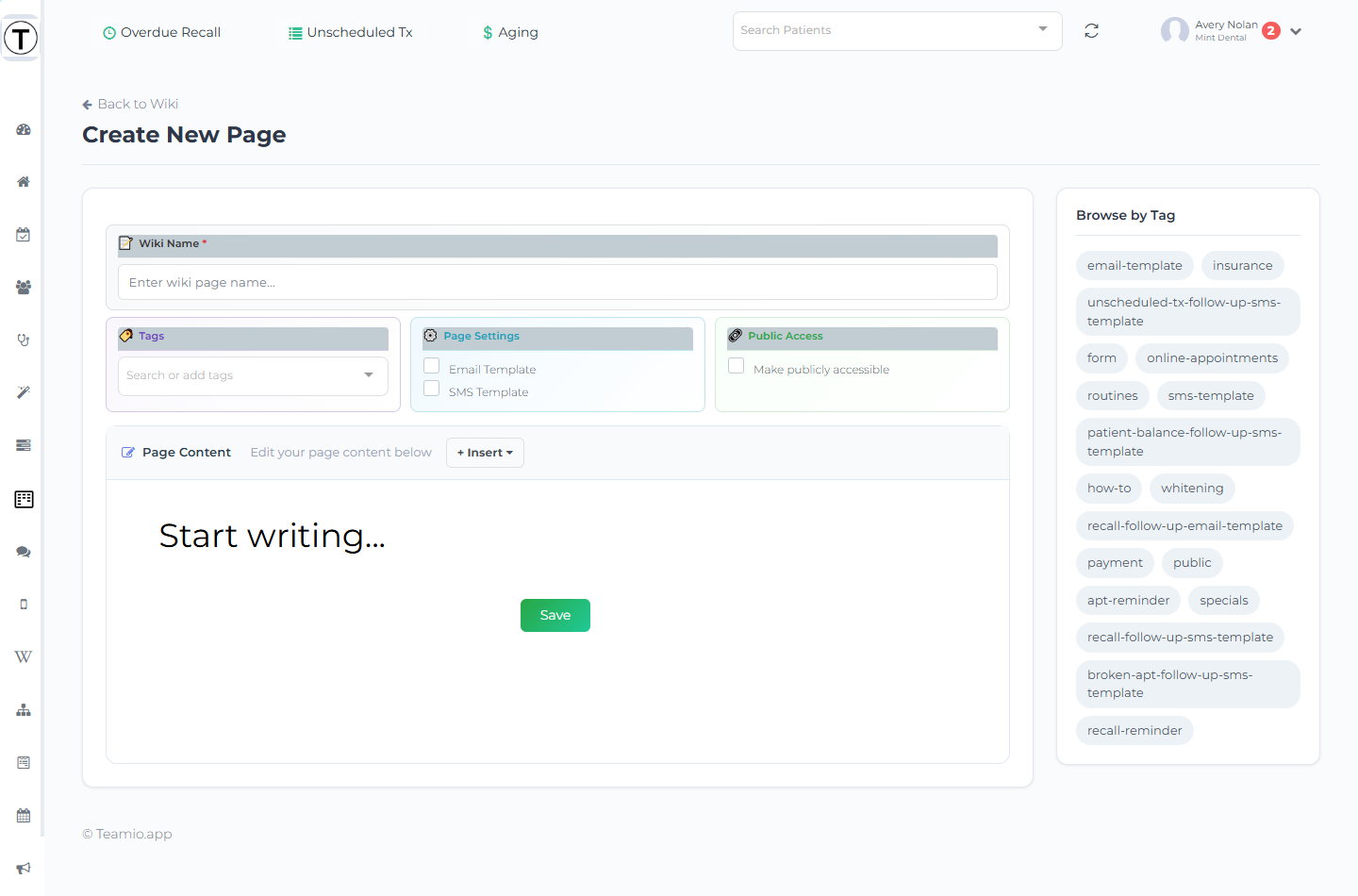Open the server stack sidebar icon

click(x=24, y=445)
